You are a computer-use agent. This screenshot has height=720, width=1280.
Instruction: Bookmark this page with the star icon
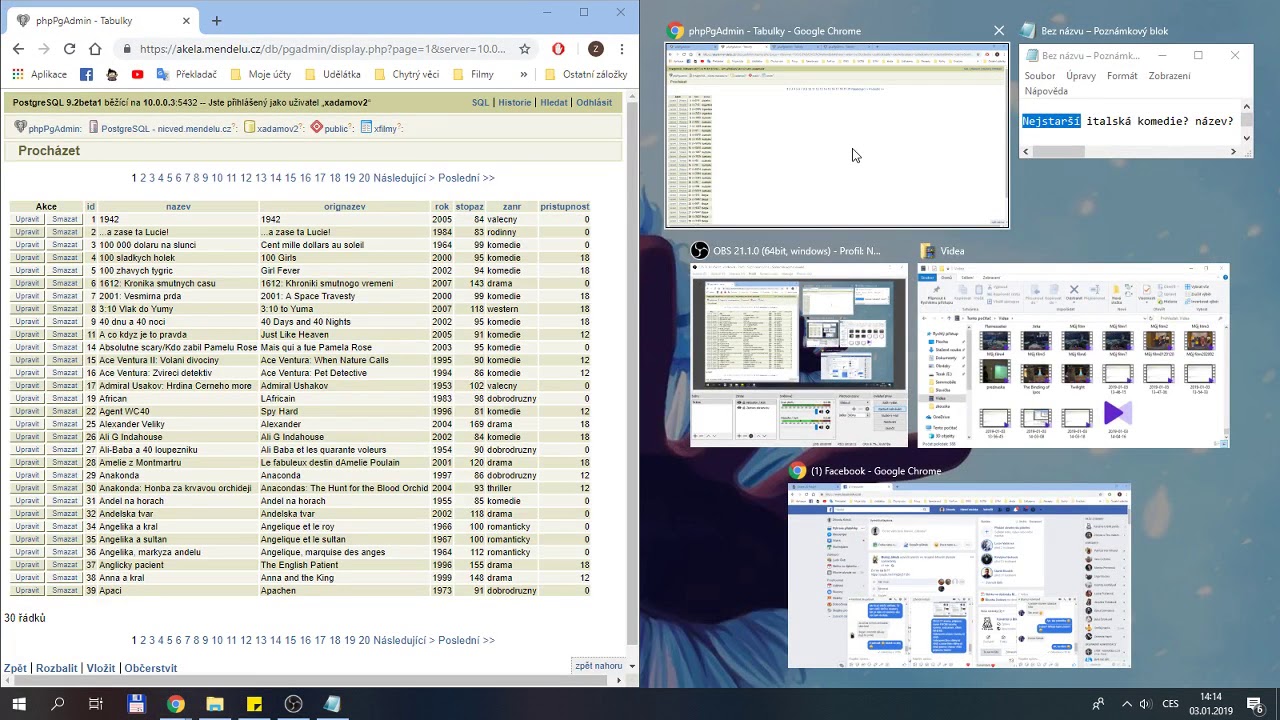[x=524, y=49]
